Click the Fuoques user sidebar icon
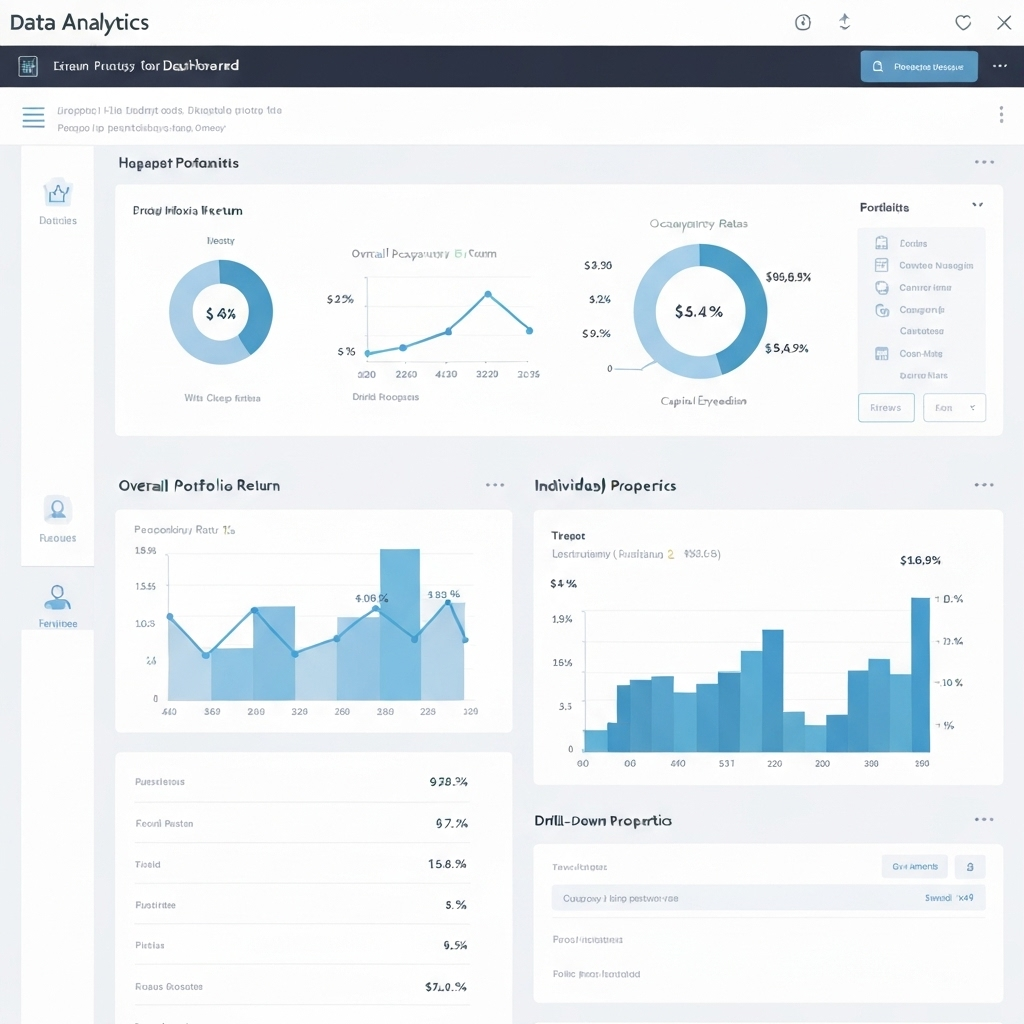Image resolution: width=1024 pixels, height=1024 pixels. click(57, 509)
